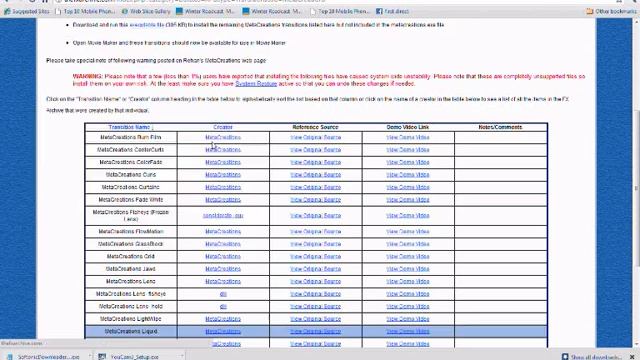Open creator link for Lens fisheye row
Viewport: 640px width, 360px height.
pyautogui.click(x=223, y=294)
